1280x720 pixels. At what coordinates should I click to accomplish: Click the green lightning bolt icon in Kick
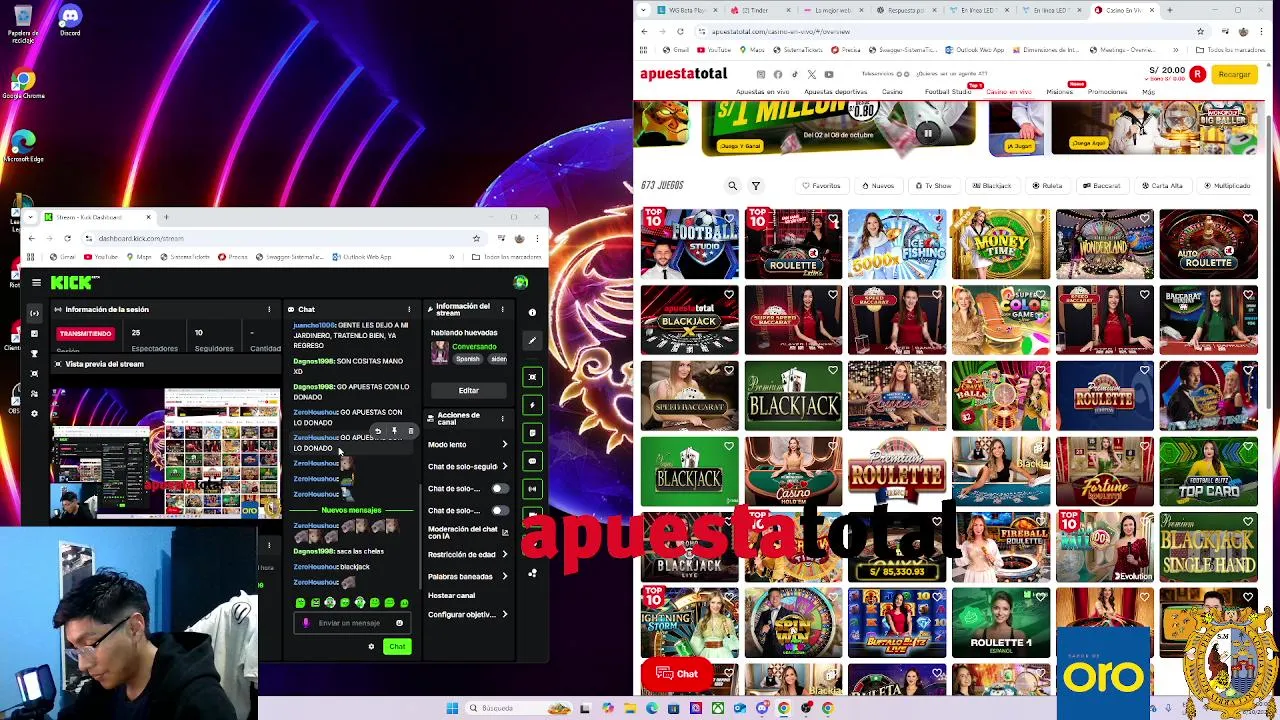(x=532, y=405)
